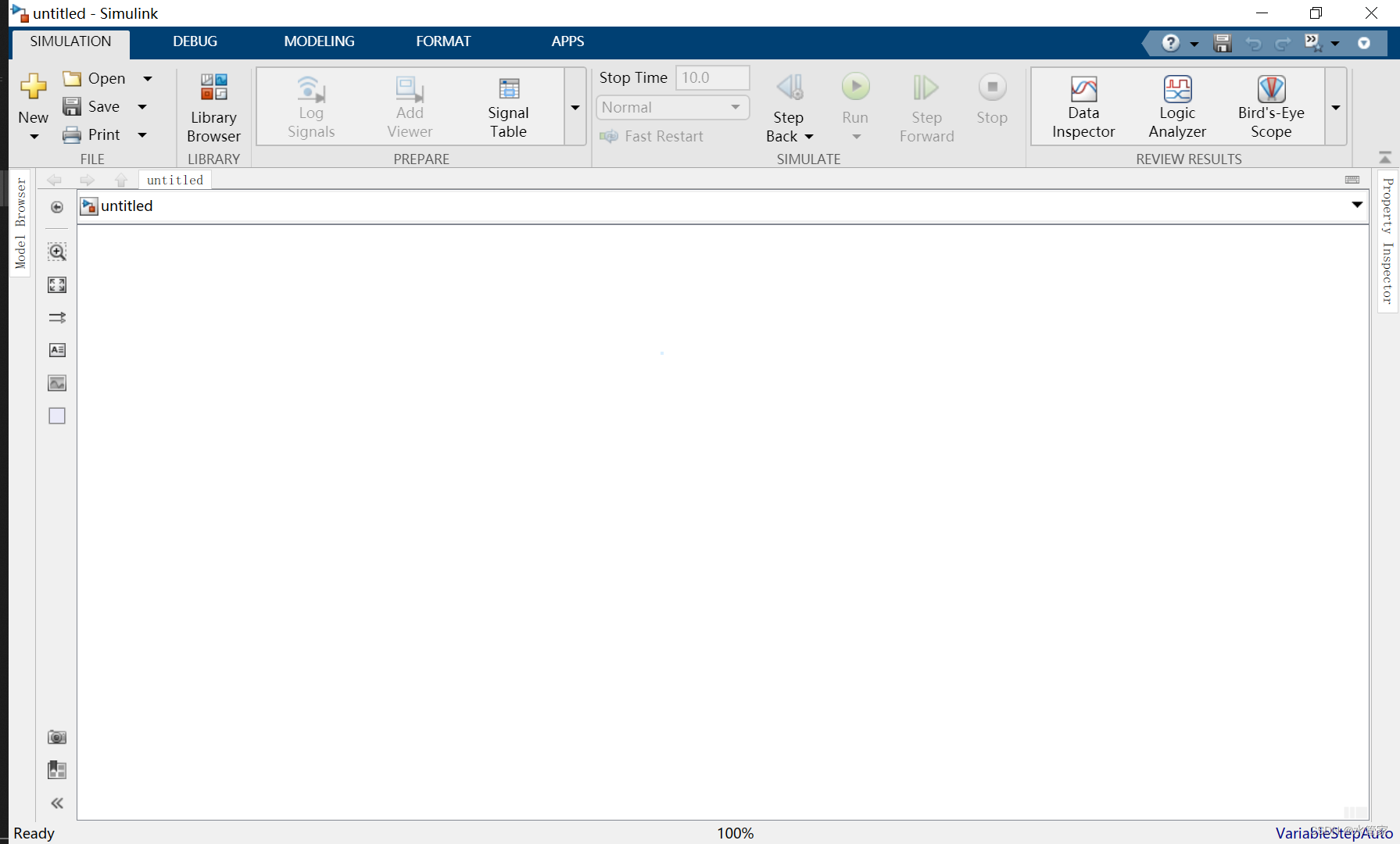Click the Print button

point(91,134)
